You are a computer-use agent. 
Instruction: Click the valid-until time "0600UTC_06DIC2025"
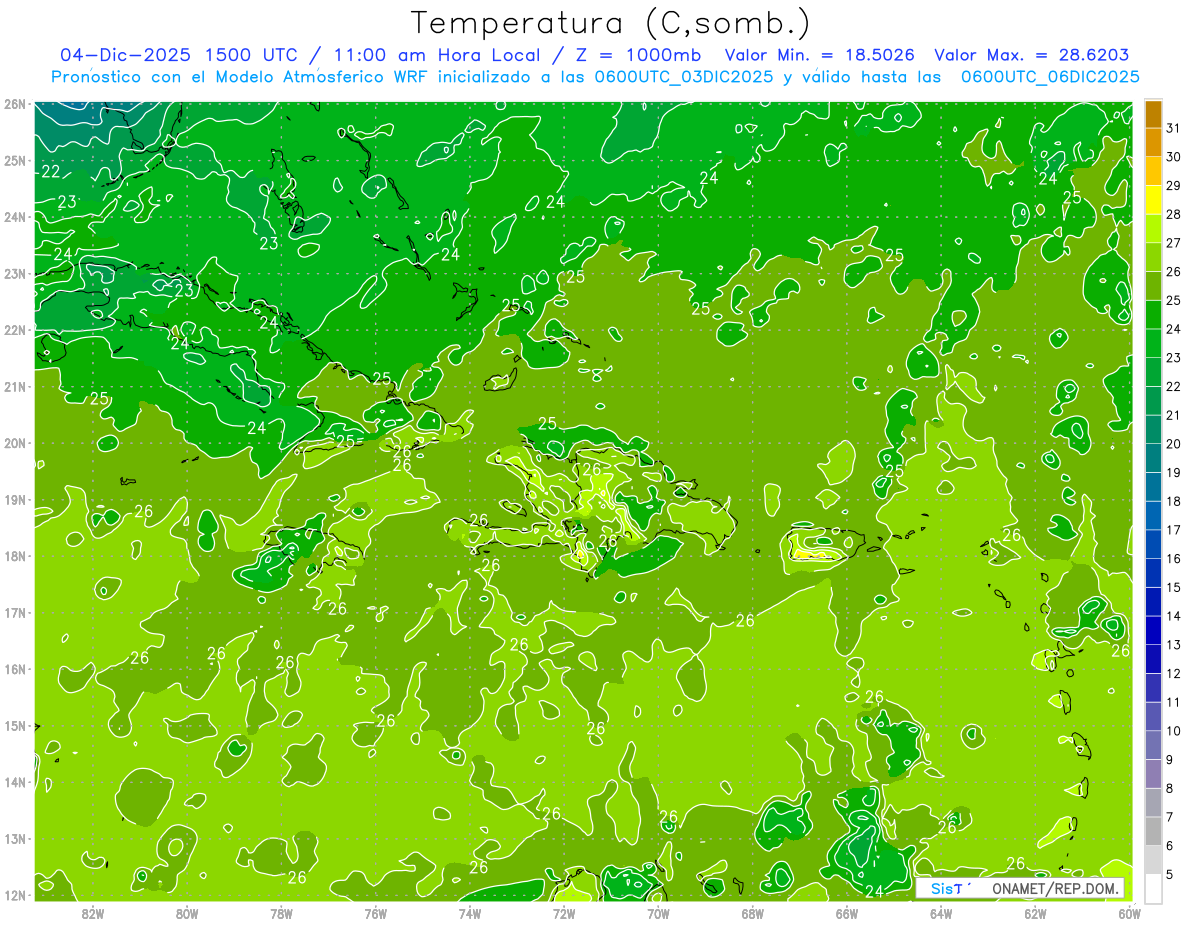1050,76
